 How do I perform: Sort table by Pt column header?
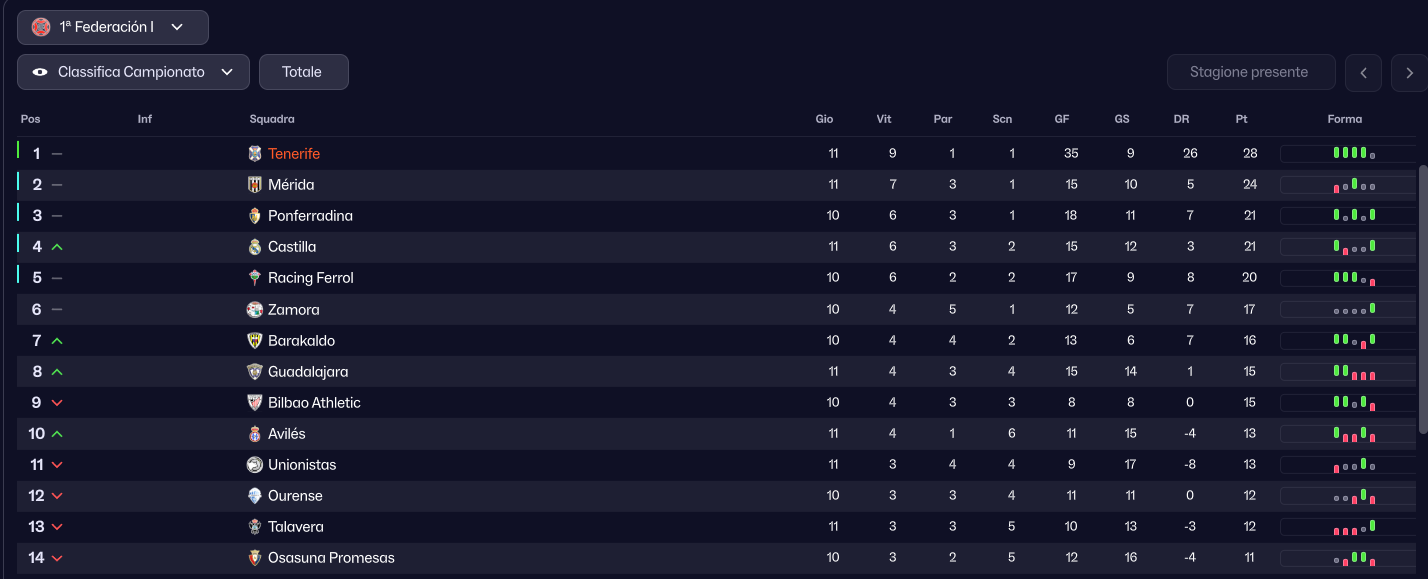[1241, 119]
